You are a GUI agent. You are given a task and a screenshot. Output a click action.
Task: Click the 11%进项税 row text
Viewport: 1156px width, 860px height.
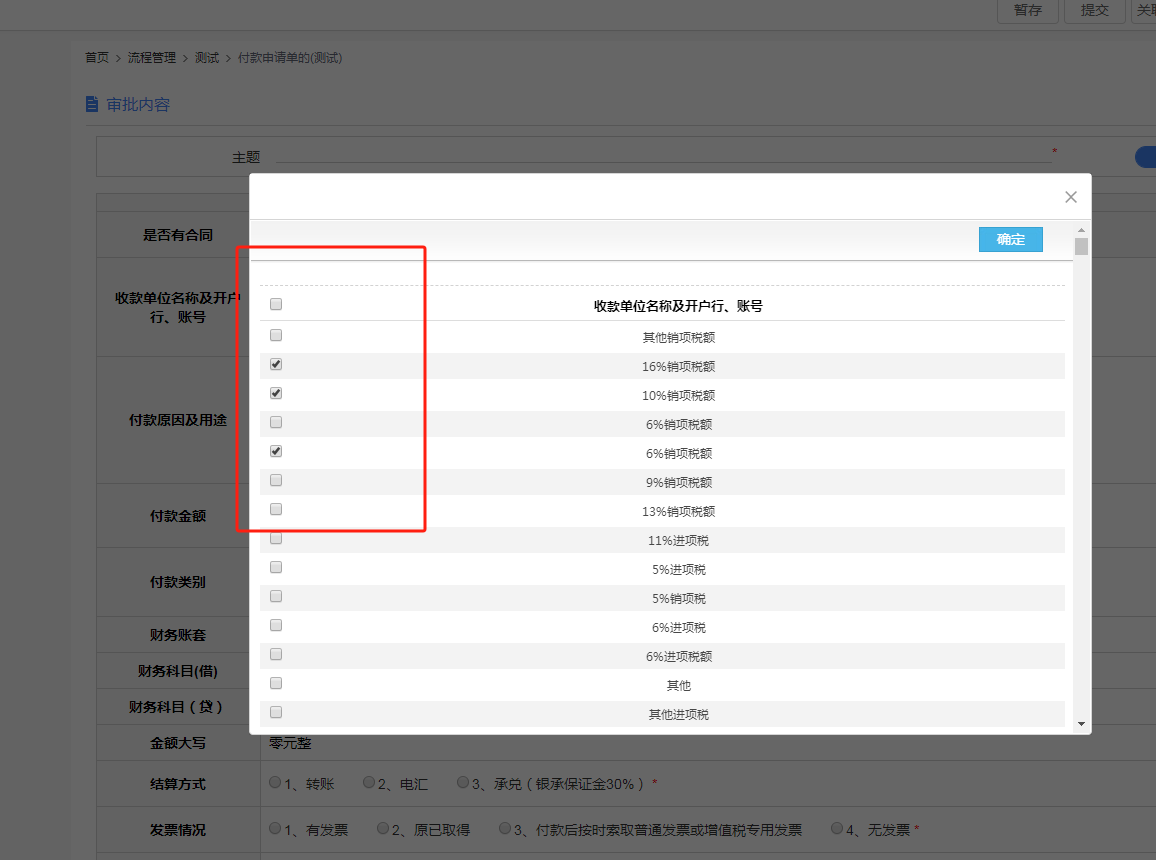(x=678, y=541)
